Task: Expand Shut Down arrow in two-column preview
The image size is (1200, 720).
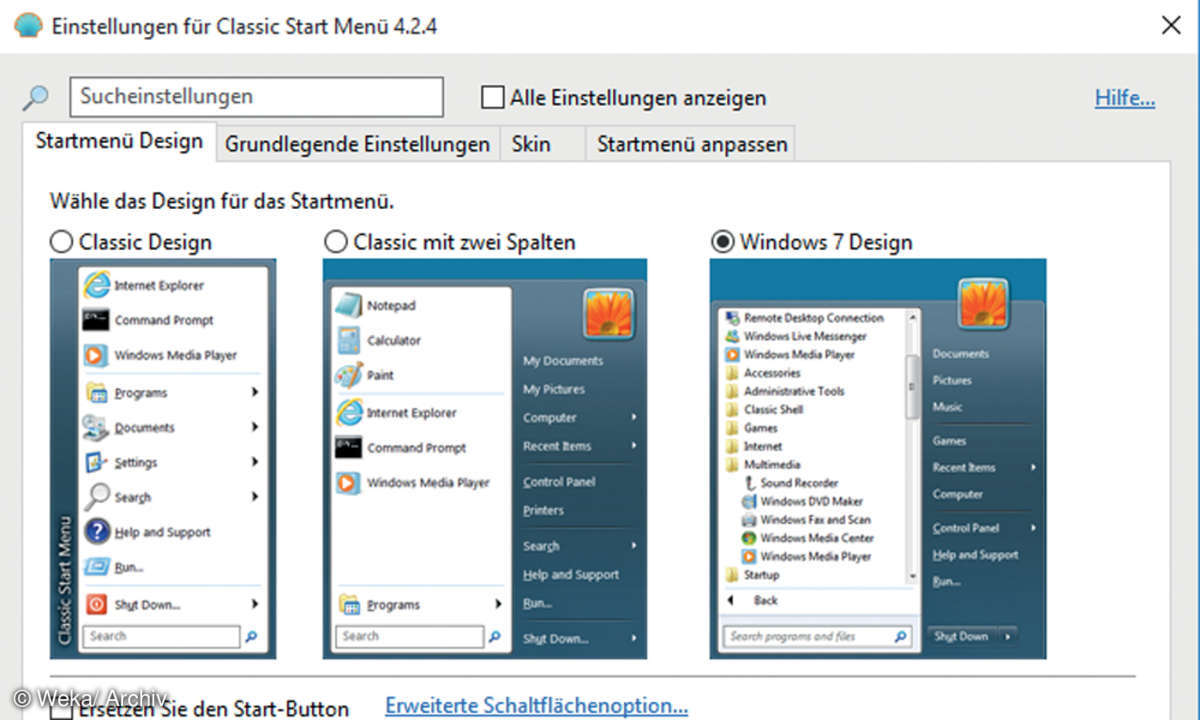Action: click(634, 638)
